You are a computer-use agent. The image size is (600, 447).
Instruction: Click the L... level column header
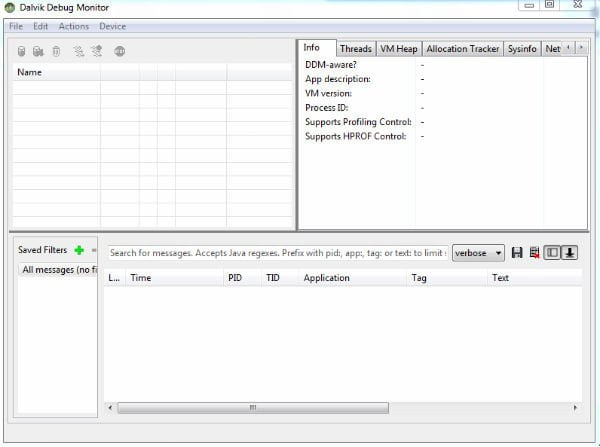[114, 278]
